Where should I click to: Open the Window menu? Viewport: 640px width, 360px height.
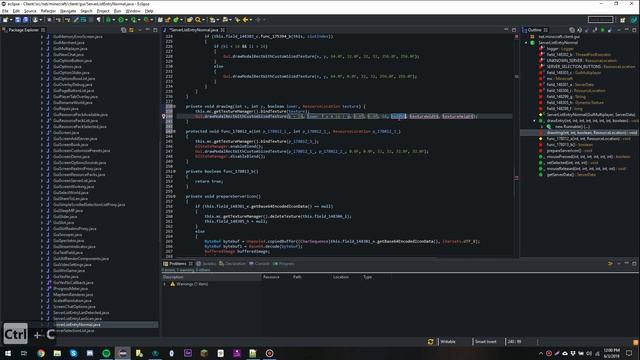pos(133,11)
